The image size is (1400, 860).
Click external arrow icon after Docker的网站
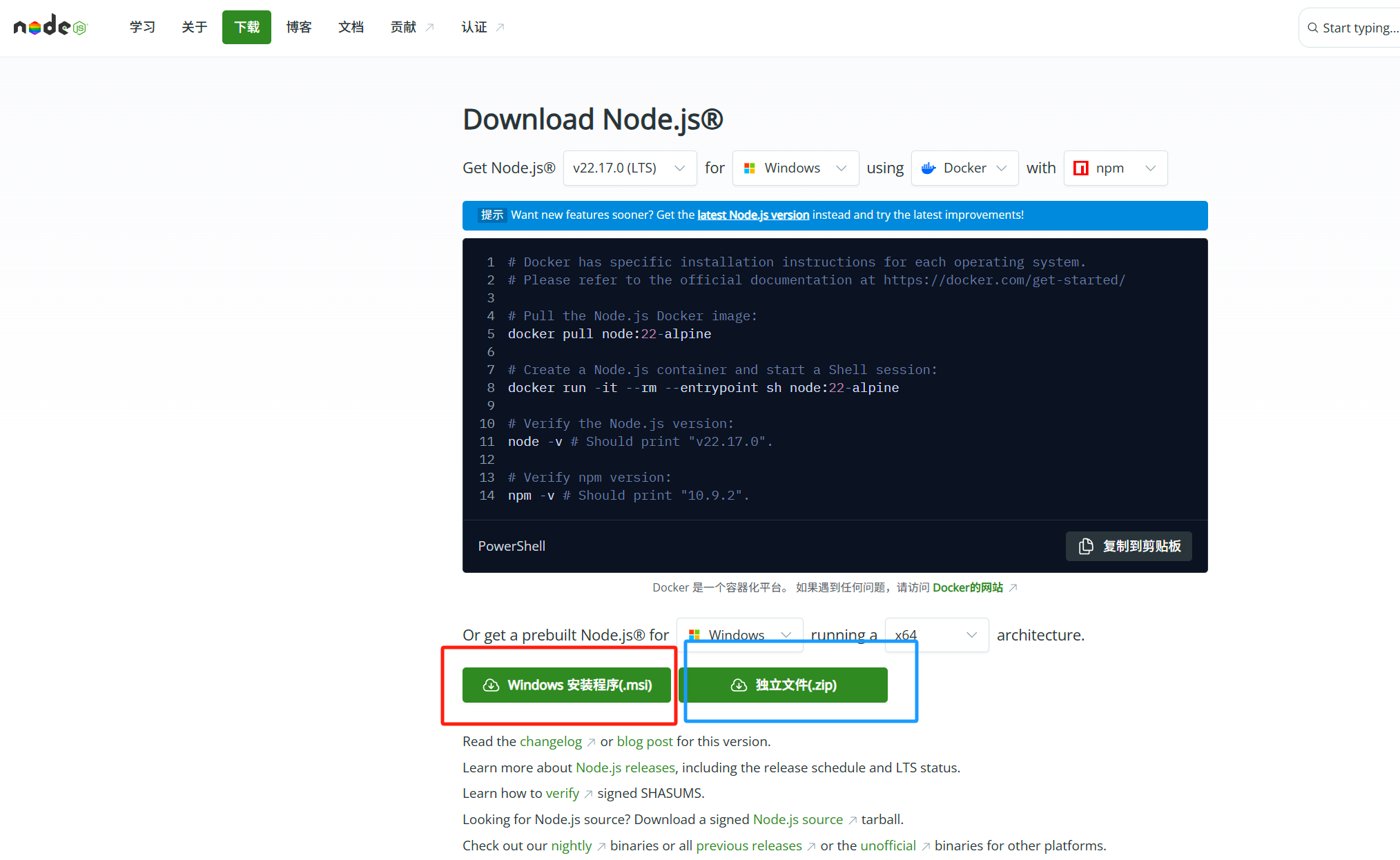[1013, 587]
